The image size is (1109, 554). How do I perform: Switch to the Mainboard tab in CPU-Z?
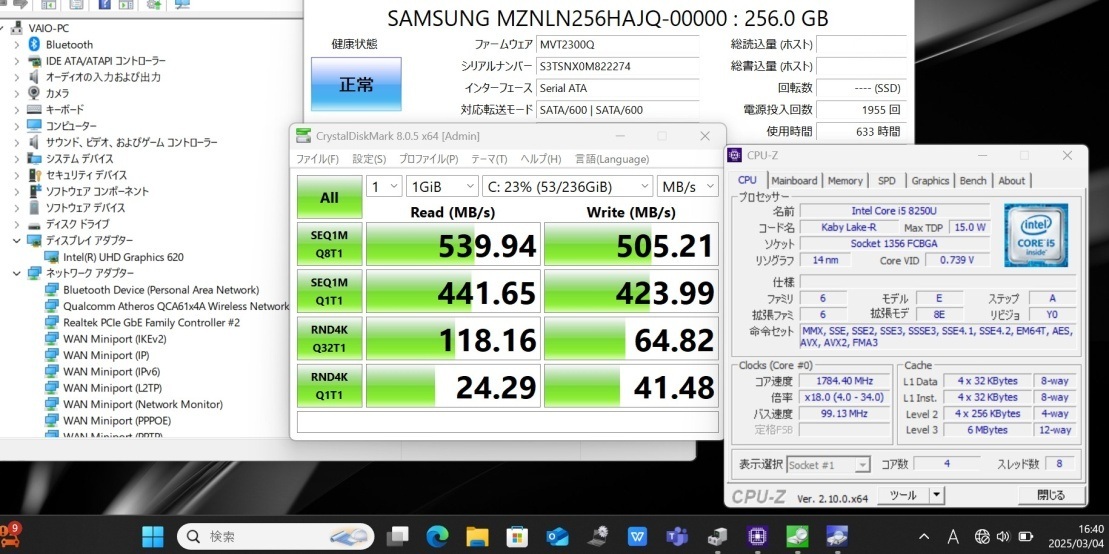coord(794,180)
